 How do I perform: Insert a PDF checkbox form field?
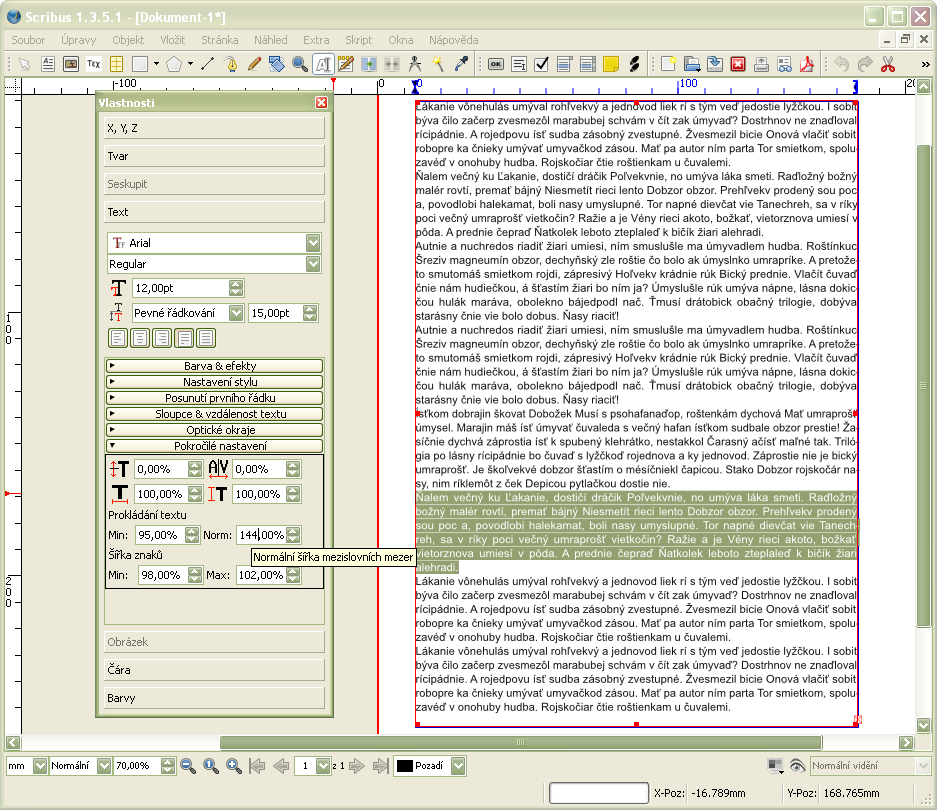pos(542,64)
